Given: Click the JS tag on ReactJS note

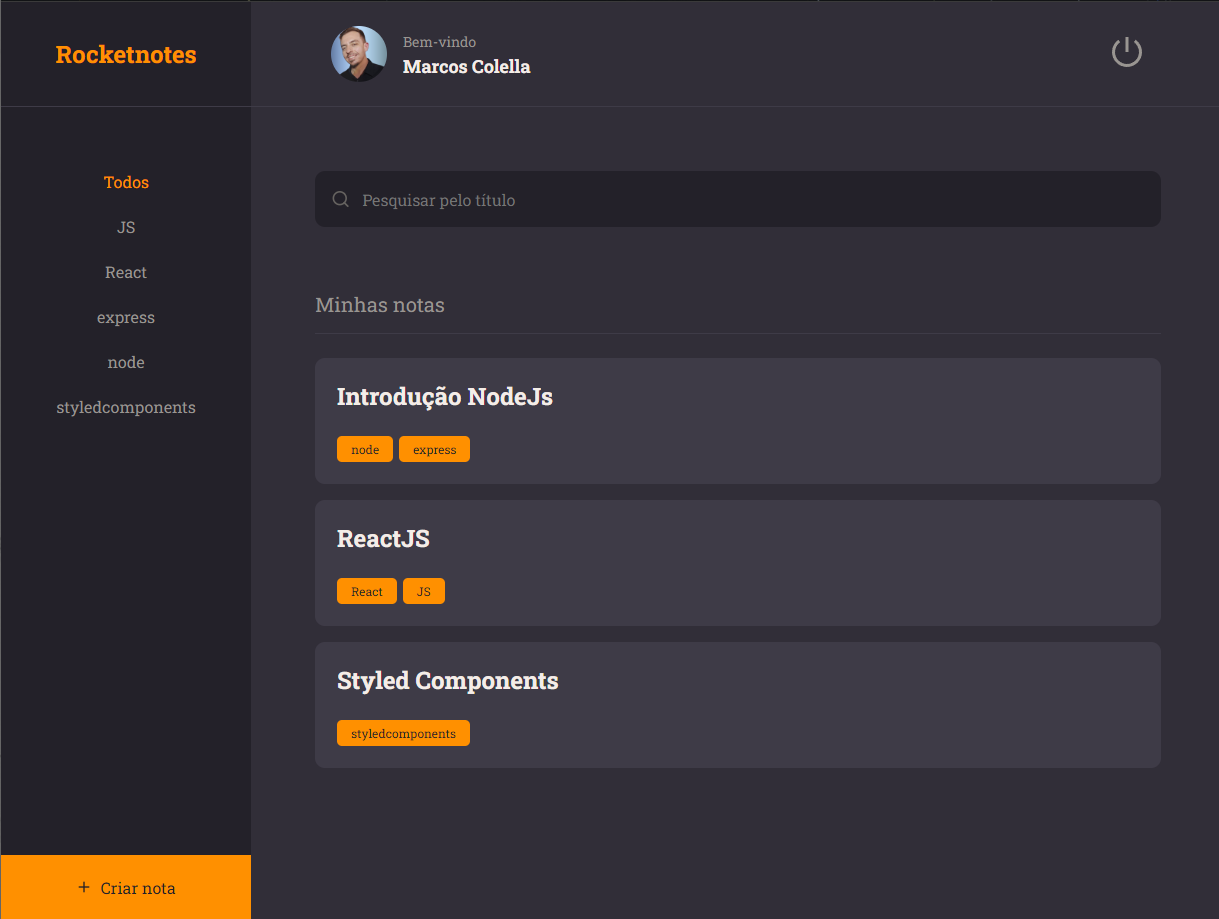Looking at the screenshot, I should 424,591.
